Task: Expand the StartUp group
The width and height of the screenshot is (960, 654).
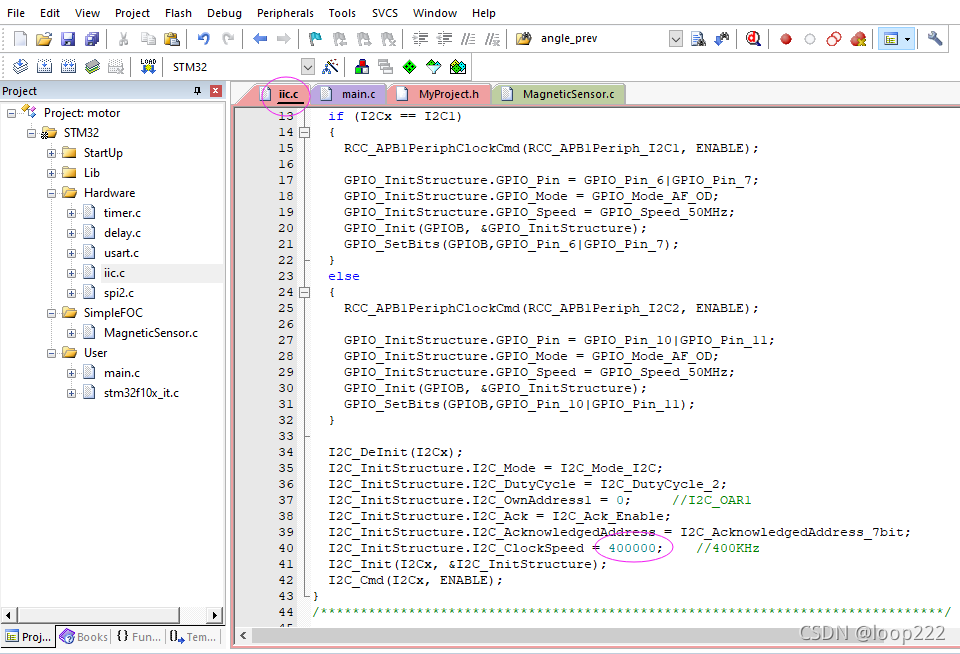Action: coord(51,153)
